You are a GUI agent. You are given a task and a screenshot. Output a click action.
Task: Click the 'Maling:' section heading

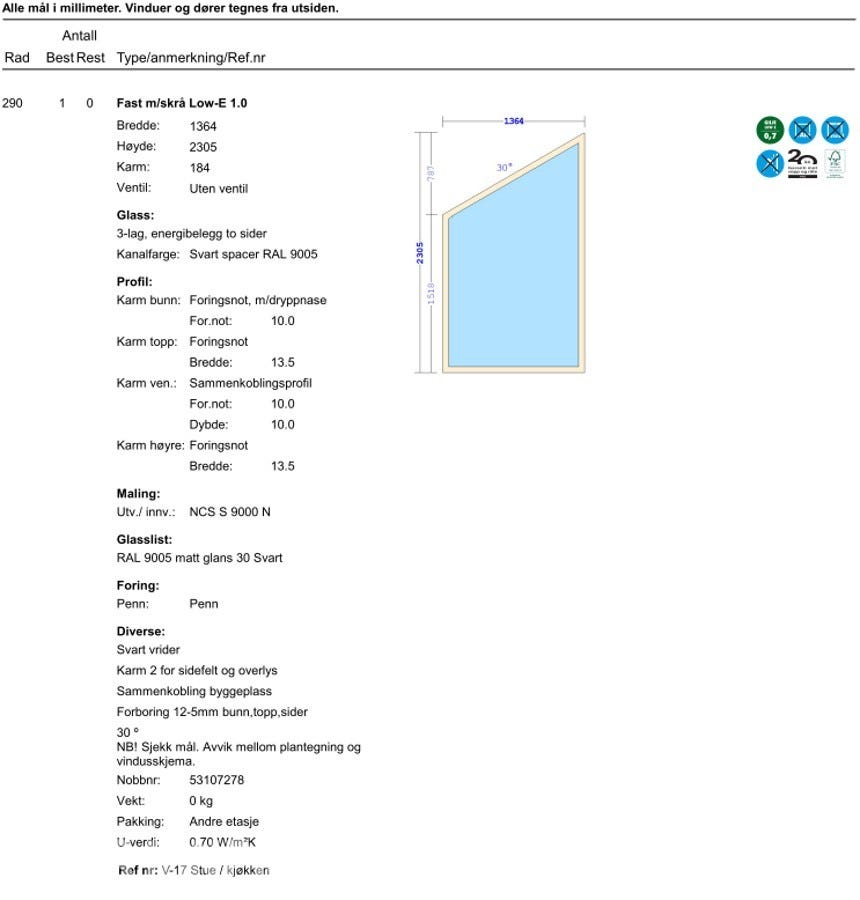pos(138,494)
